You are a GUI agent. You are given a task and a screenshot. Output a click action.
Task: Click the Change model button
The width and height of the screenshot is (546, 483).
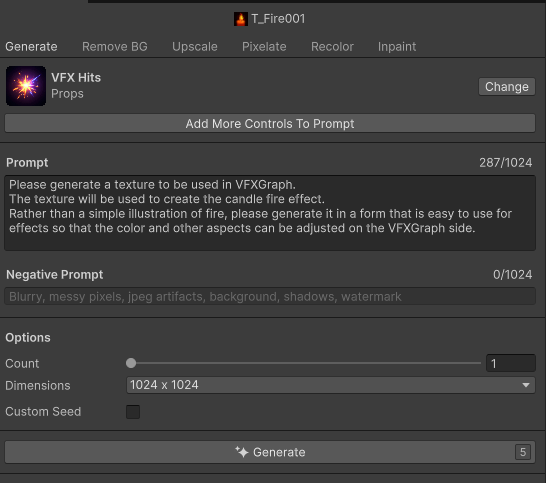[x=507, y=87]
